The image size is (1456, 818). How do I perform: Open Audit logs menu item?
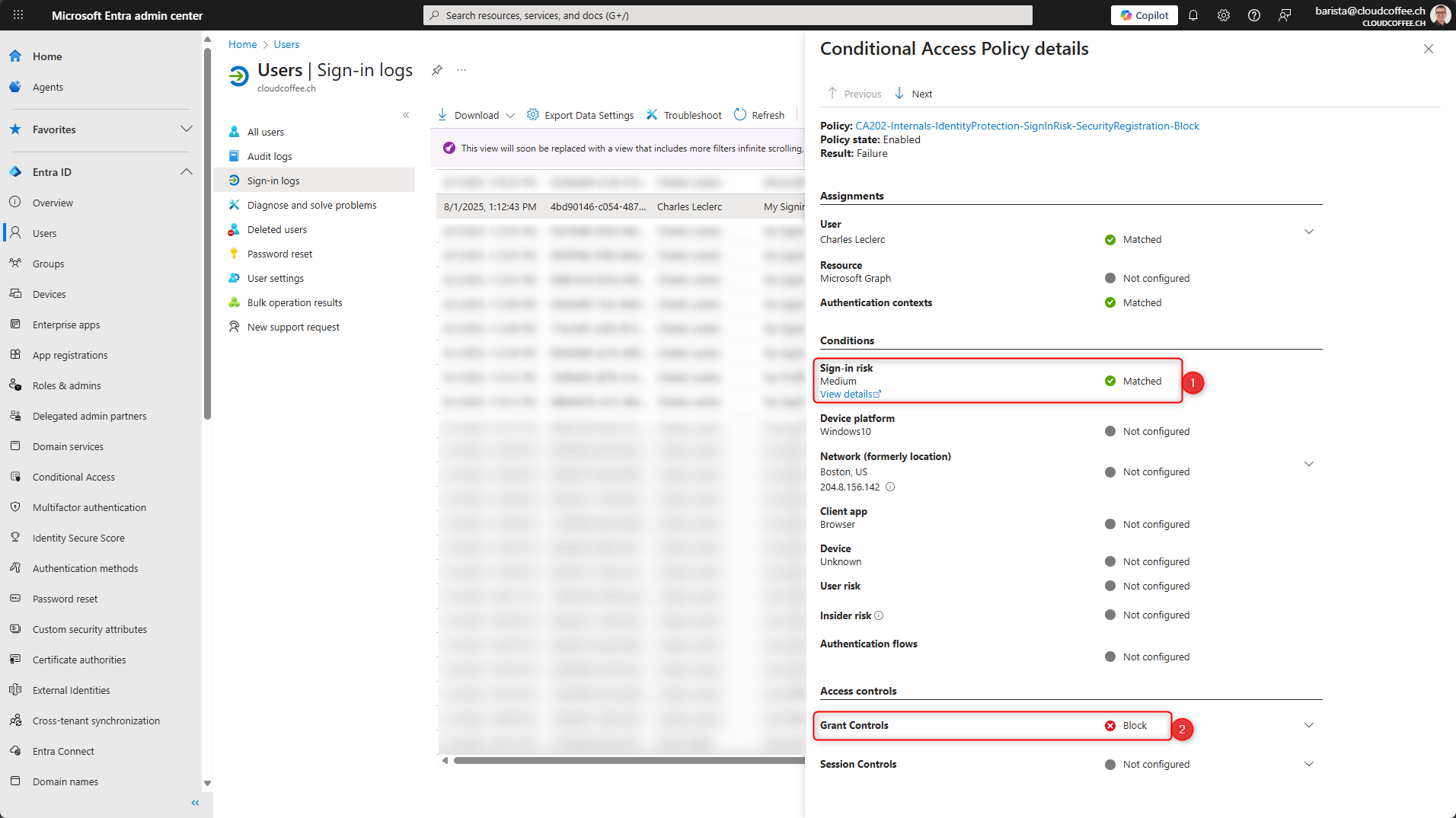[270, 156]
